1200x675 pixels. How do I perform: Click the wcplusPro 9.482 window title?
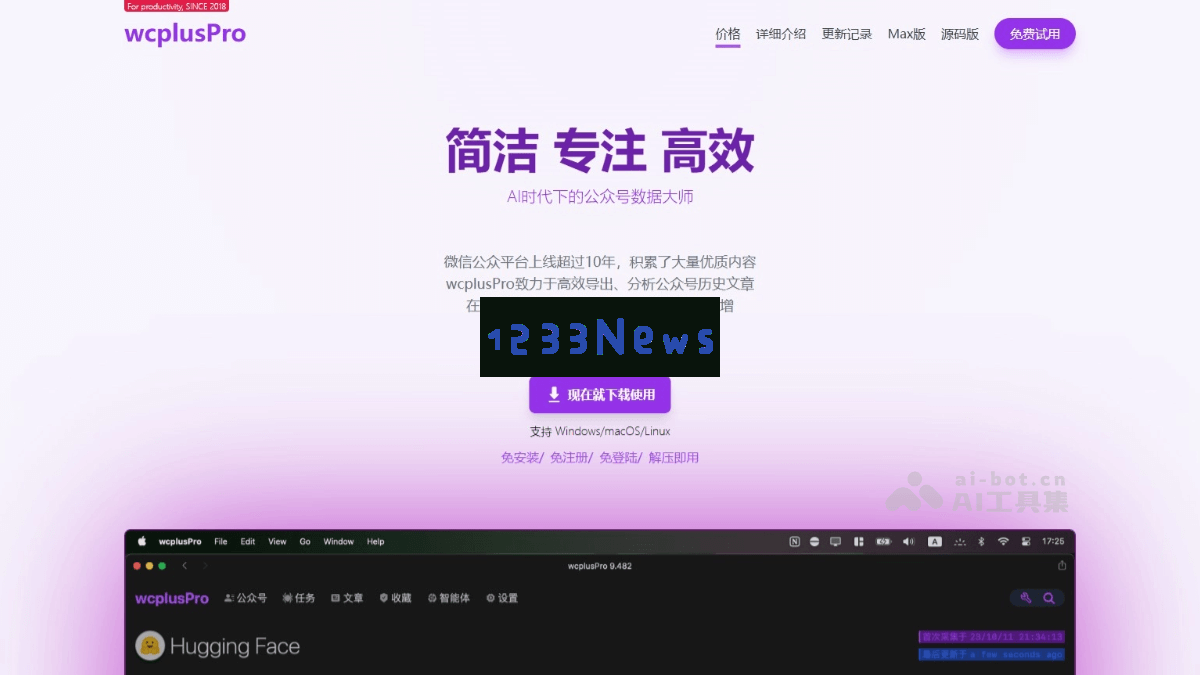coord(600,566)
